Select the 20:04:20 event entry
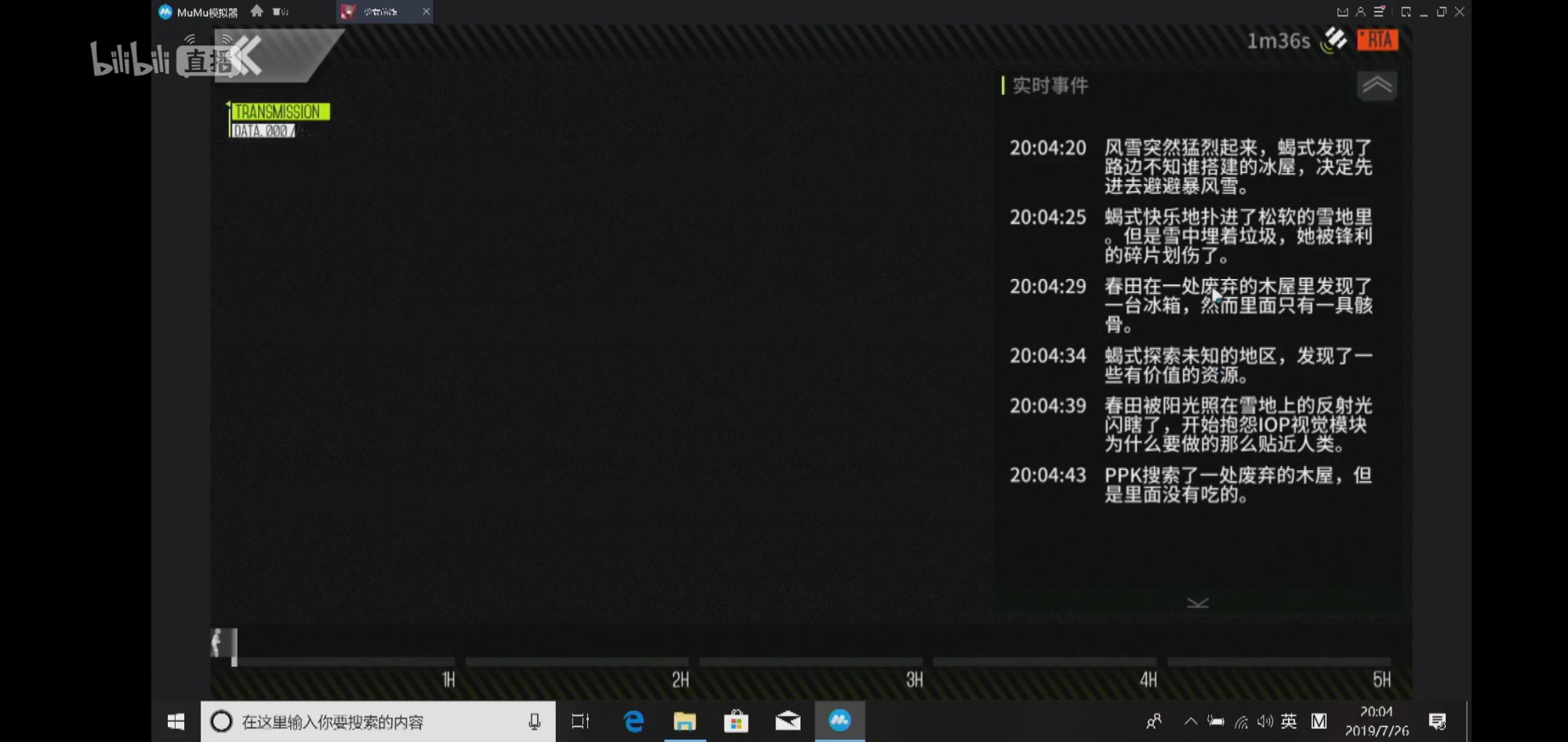Viewport: 1568px width, 742px height. tap(1191, 167)
